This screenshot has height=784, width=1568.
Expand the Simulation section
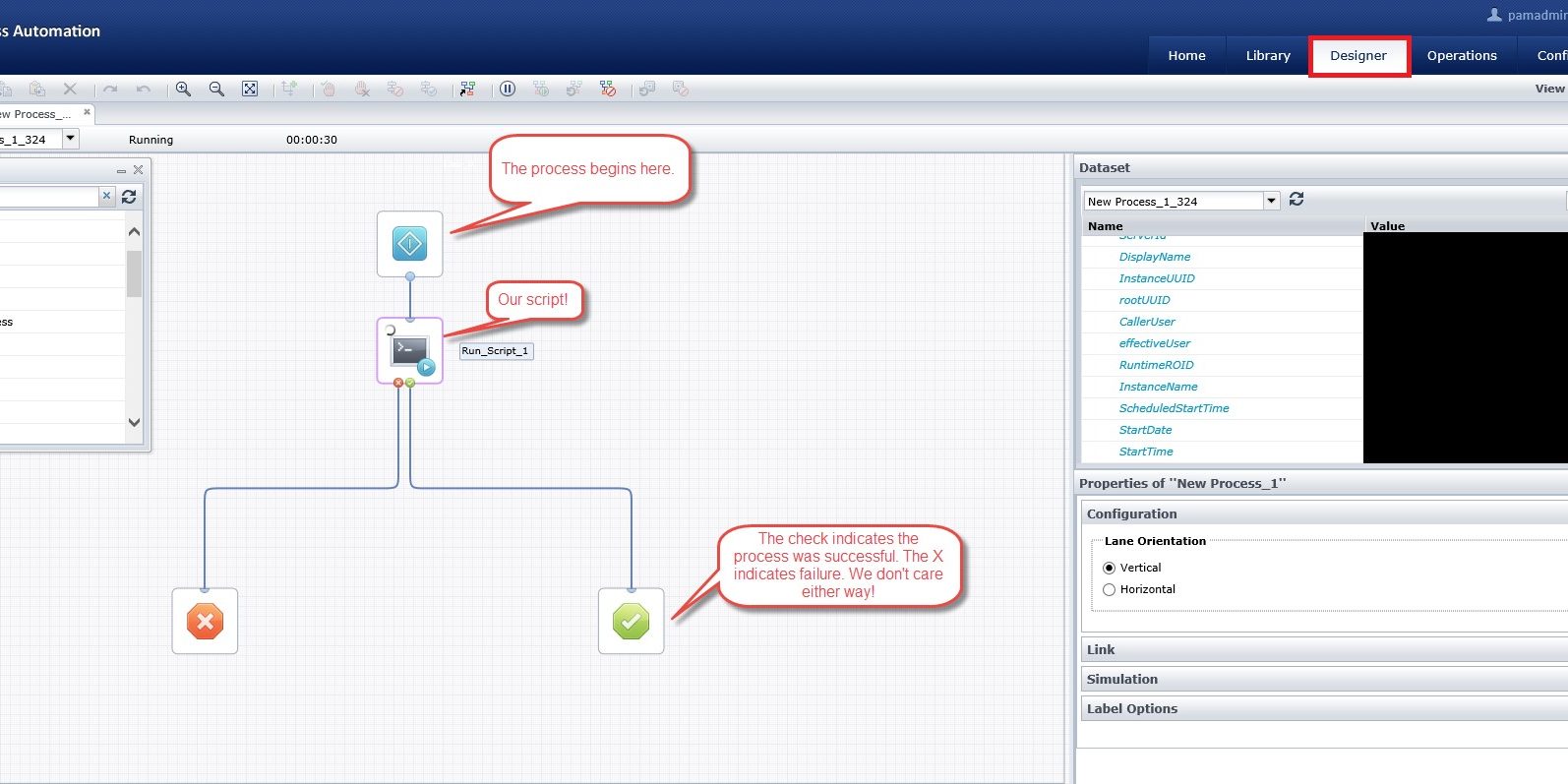click(1122, 679)
